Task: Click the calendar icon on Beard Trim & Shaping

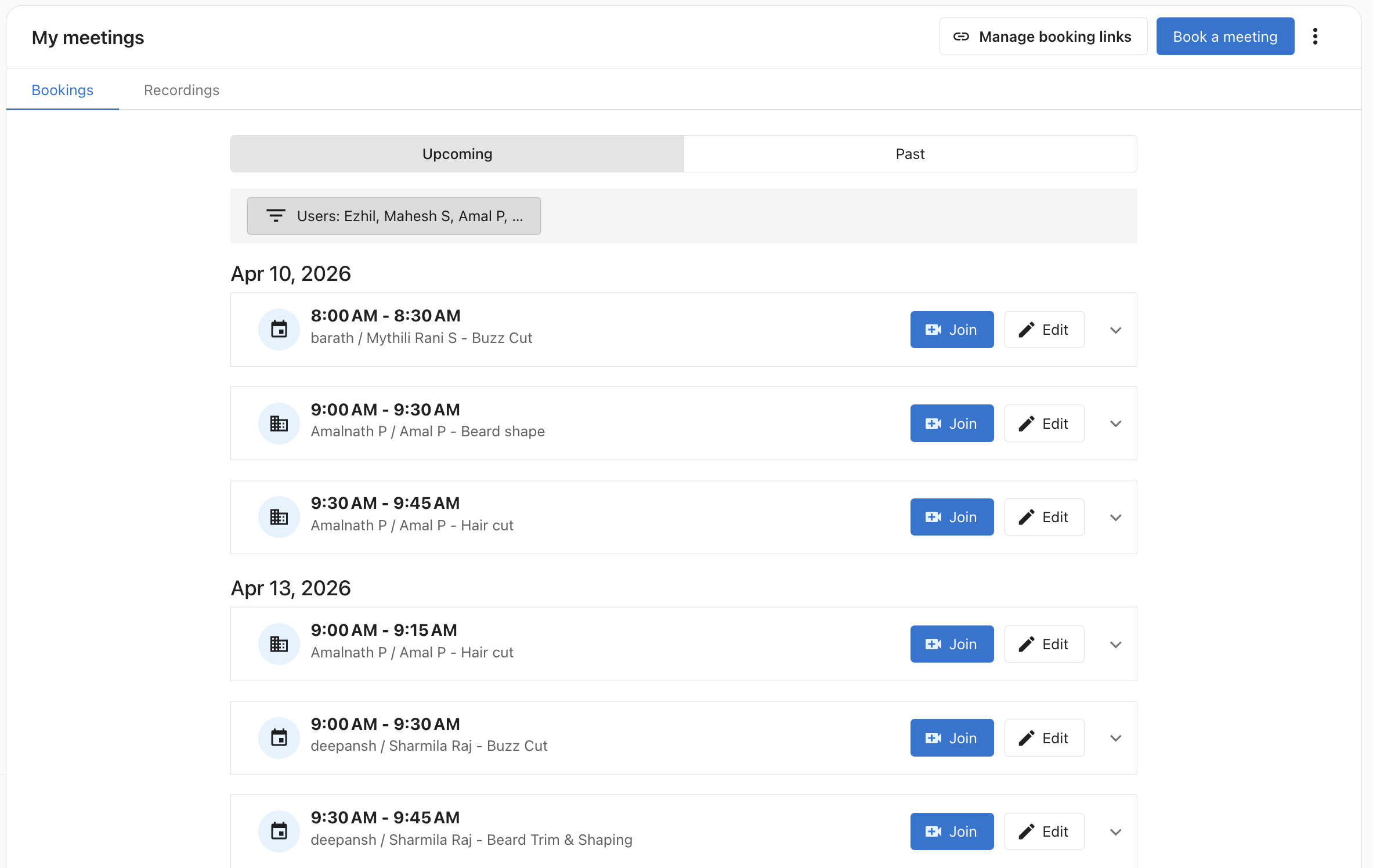Action: pos(279,831)
